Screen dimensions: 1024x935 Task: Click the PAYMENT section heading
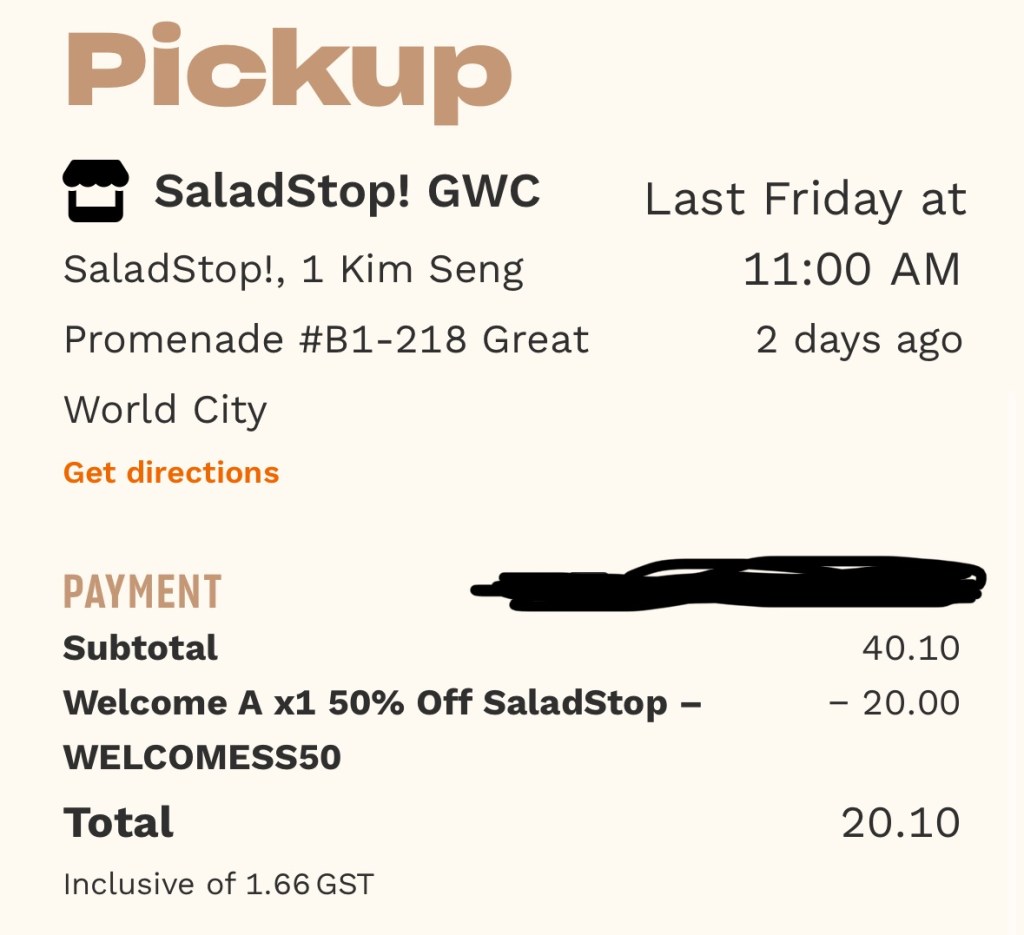click(142, 592)
